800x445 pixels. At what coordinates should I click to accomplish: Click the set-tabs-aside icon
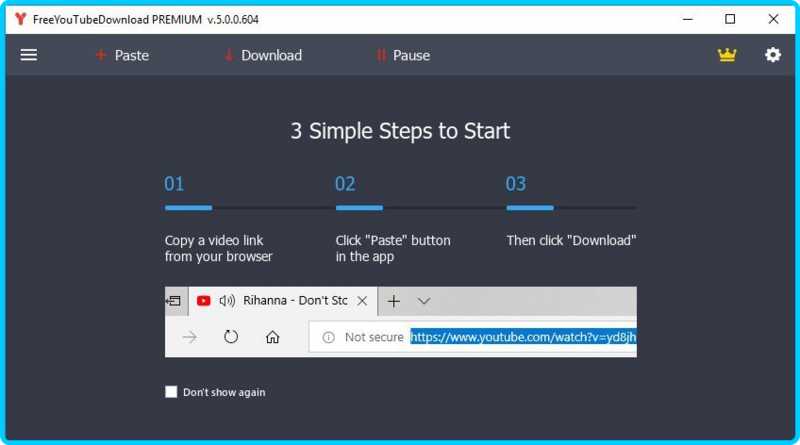(173, 301)
